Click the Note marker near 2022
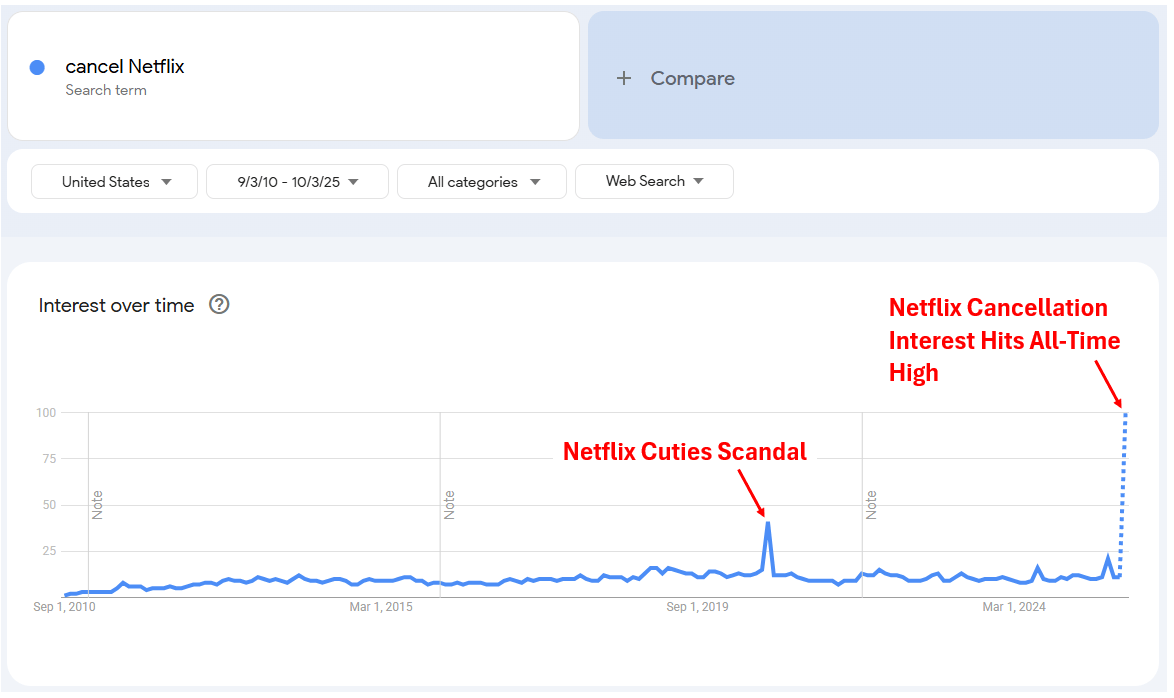Viewport: 1174px width, 698px height. coord(871,504)
